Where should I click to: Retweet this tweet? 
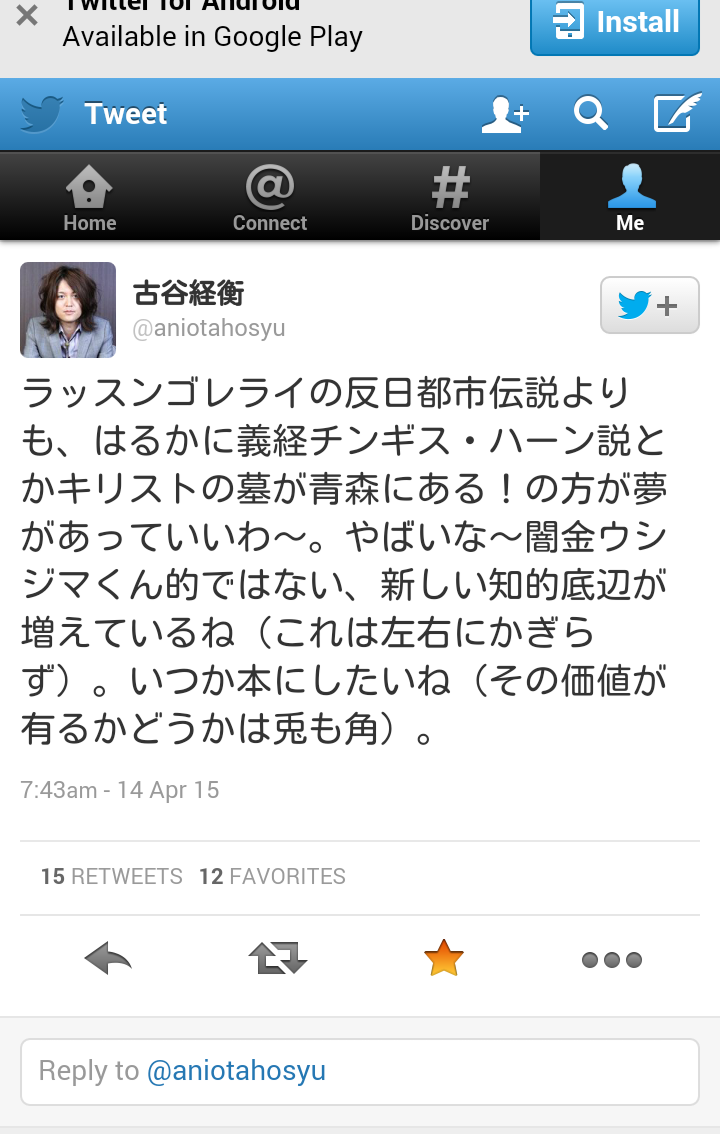click(278, 959)
